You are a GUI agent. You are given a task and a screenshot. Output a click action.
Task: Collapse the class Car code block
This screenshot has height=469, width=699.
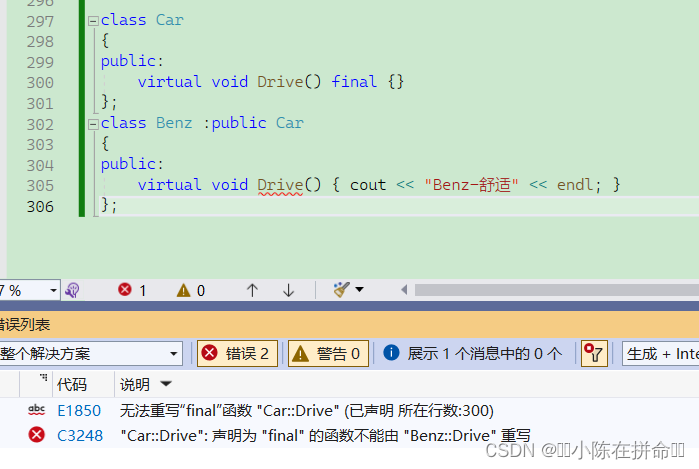click(93, 21)
